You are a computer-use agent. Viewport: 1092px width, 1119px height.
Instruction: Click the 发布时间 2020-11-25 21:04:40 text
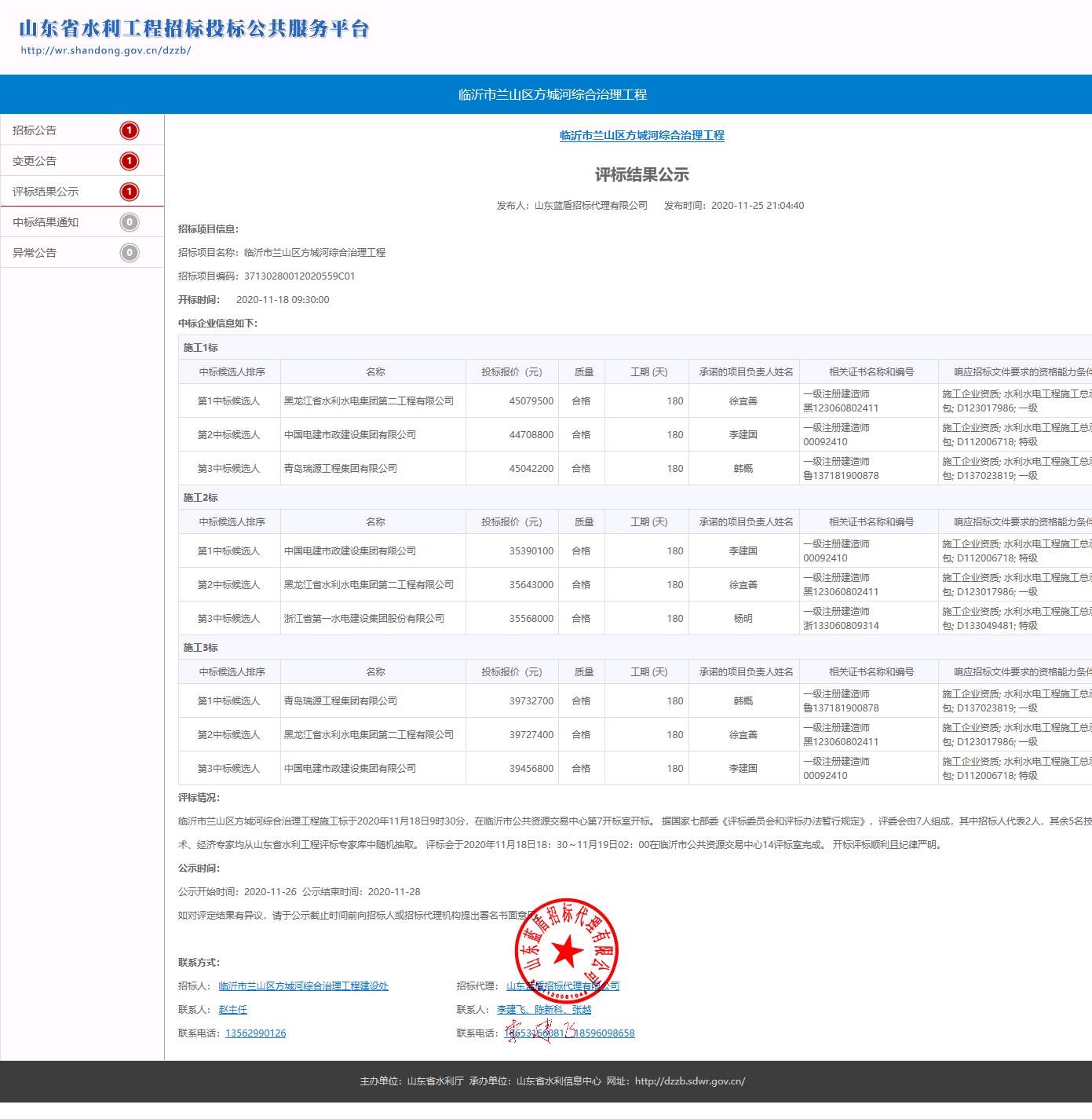734,206
